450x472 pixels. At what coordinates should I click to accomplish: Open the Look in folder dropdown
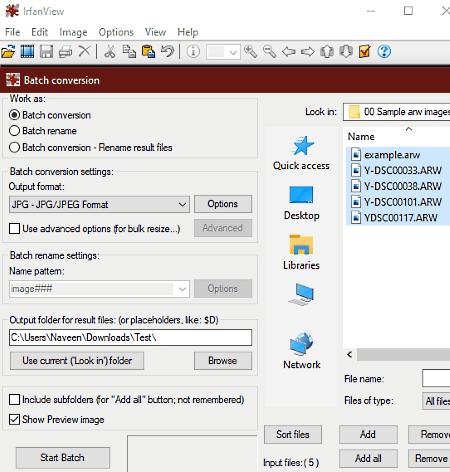click(x=397, y=112)
